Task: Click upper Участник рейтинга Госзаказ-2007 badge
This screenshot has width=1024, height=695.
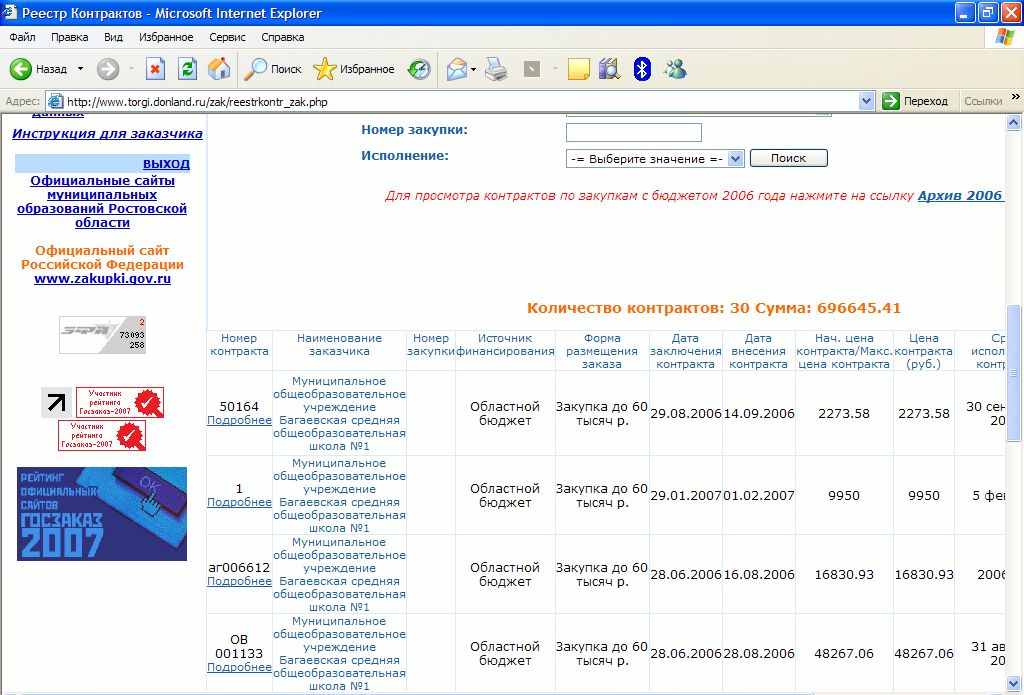Action: [x=120, y=402]
